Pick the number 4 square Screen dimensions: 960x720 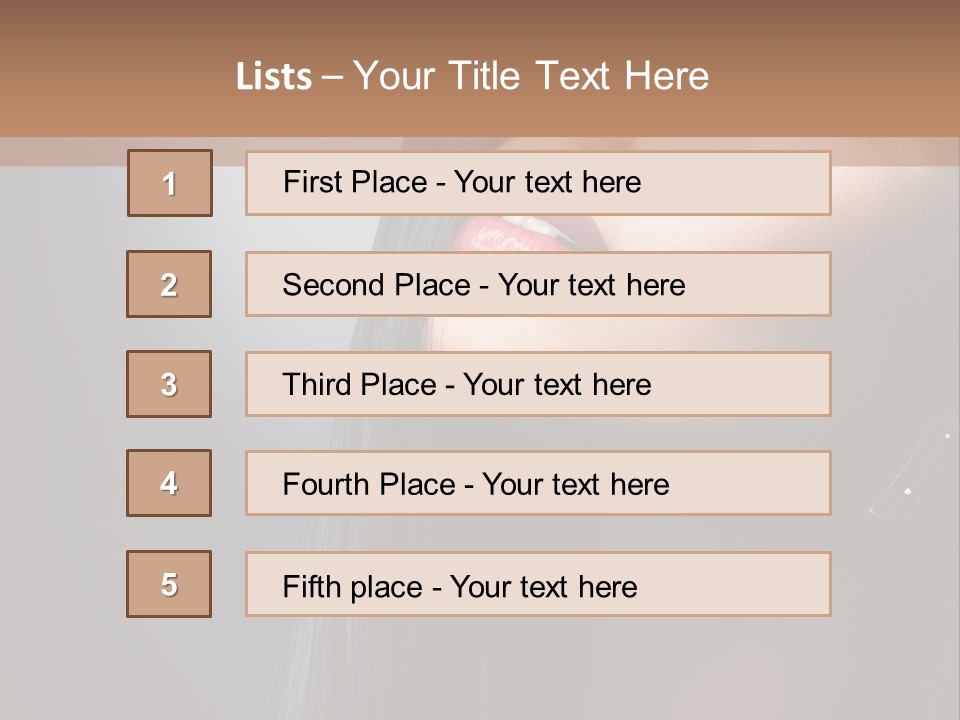[x=169, y=483]
